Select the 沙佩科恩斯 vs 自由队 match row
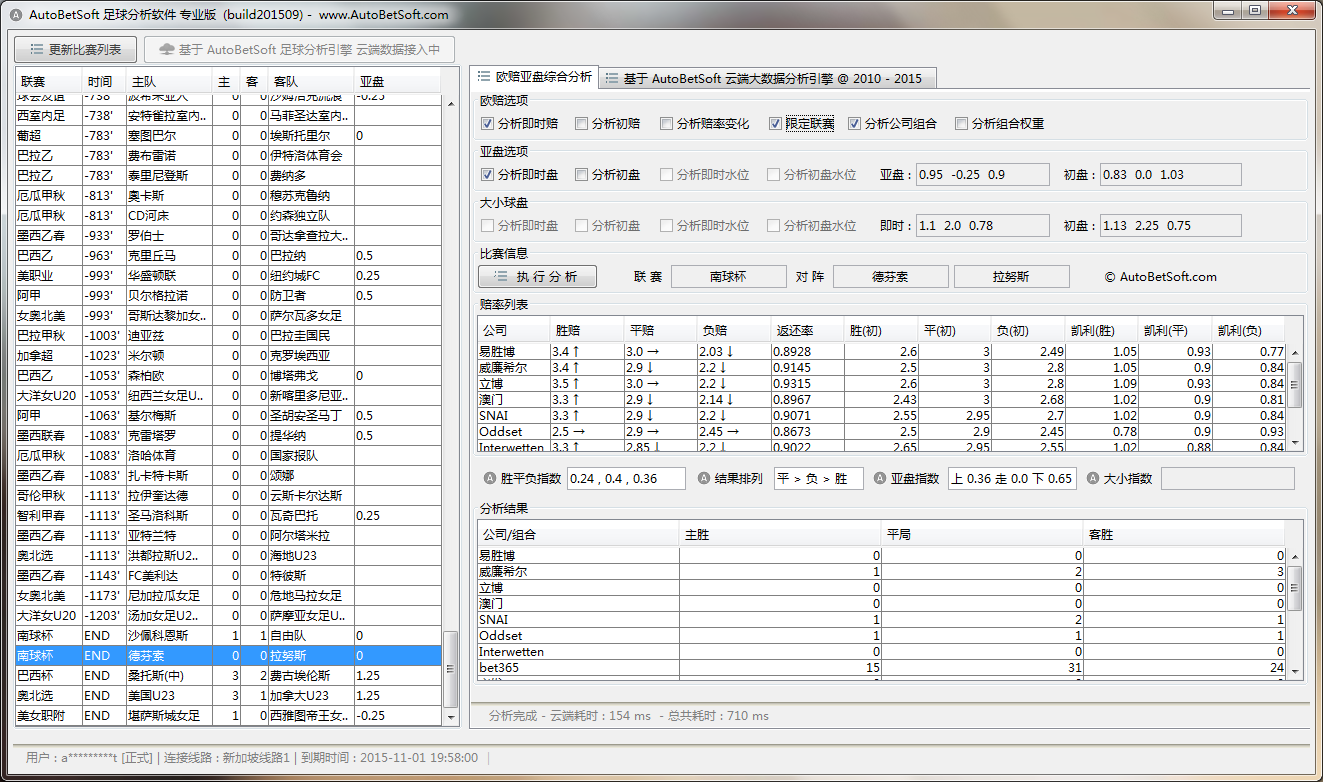This screenshot has height=782, width=1323. pos(228,636)
